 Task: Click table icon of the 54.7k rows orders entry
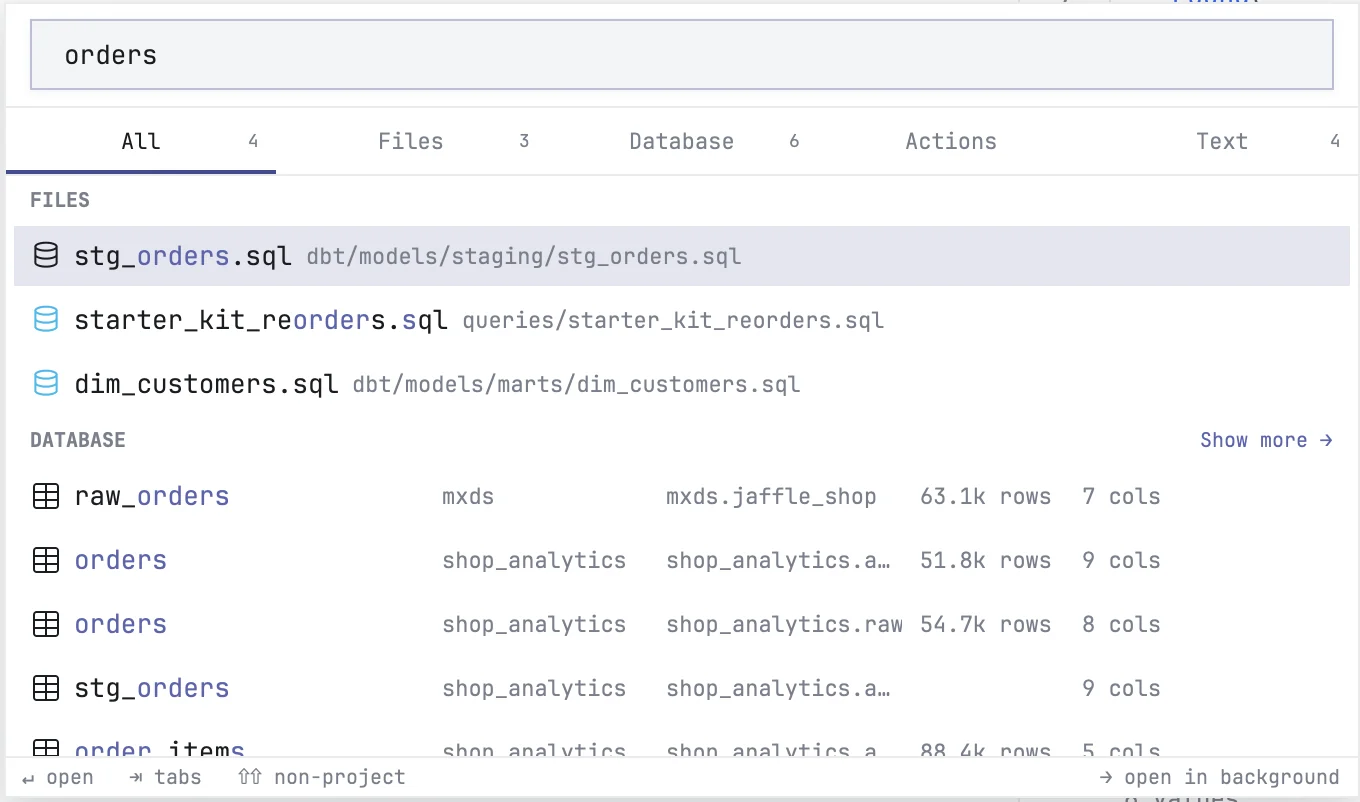(x=46, y=624)
